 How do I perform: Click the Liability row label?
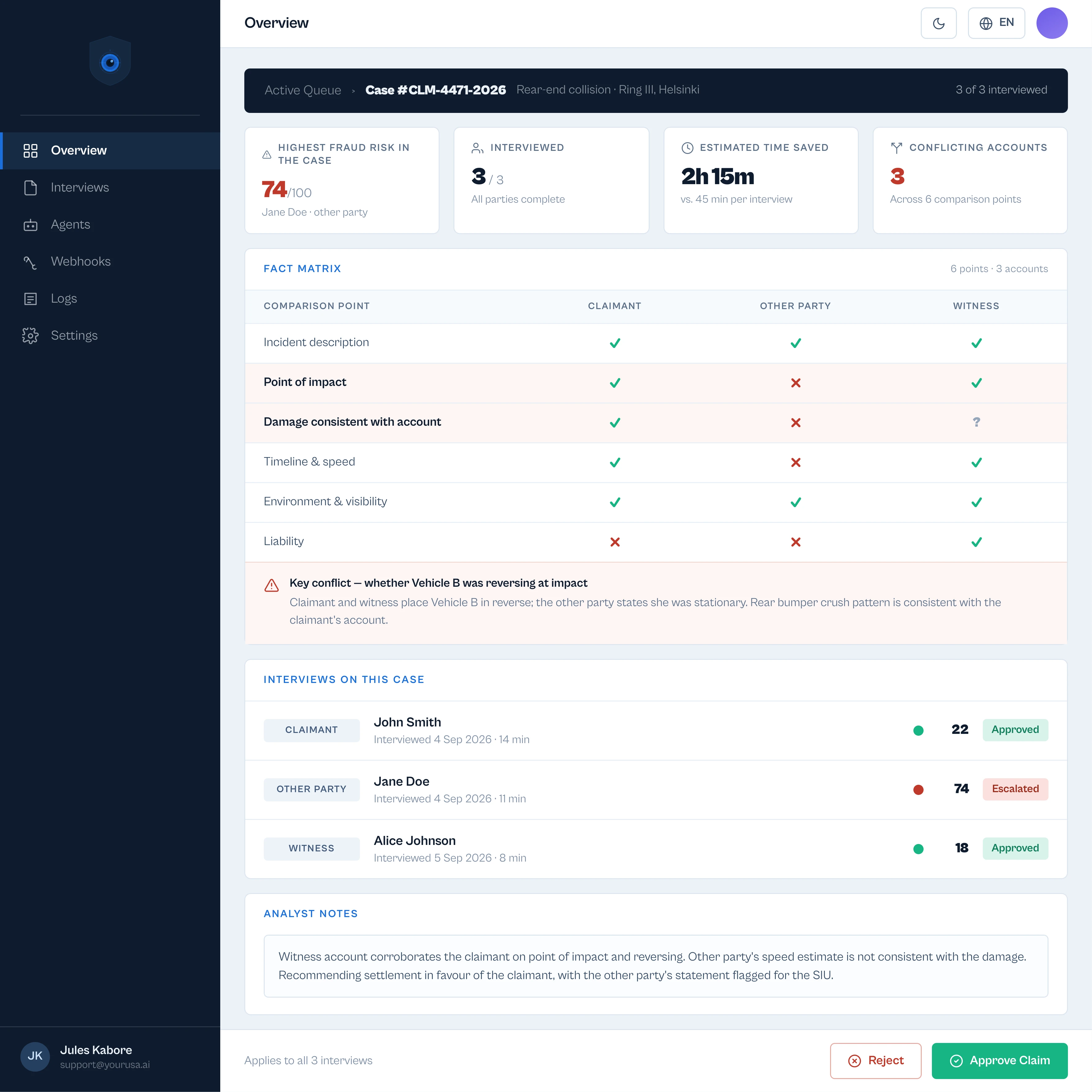(x=284, y=541)
